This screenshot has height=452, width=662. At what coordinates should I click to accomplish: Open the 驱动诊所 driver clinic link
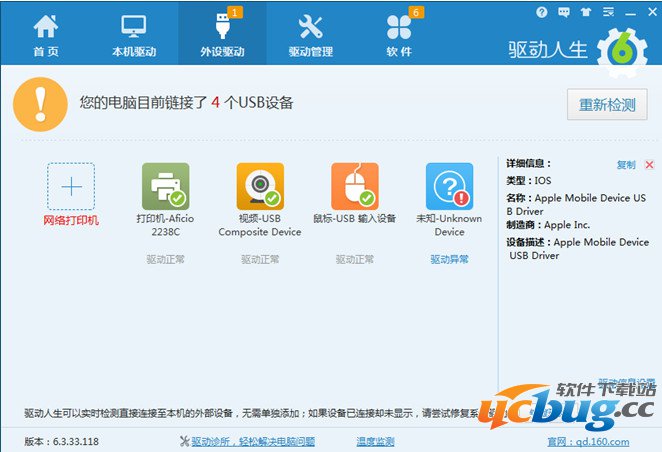coord(253,441)
